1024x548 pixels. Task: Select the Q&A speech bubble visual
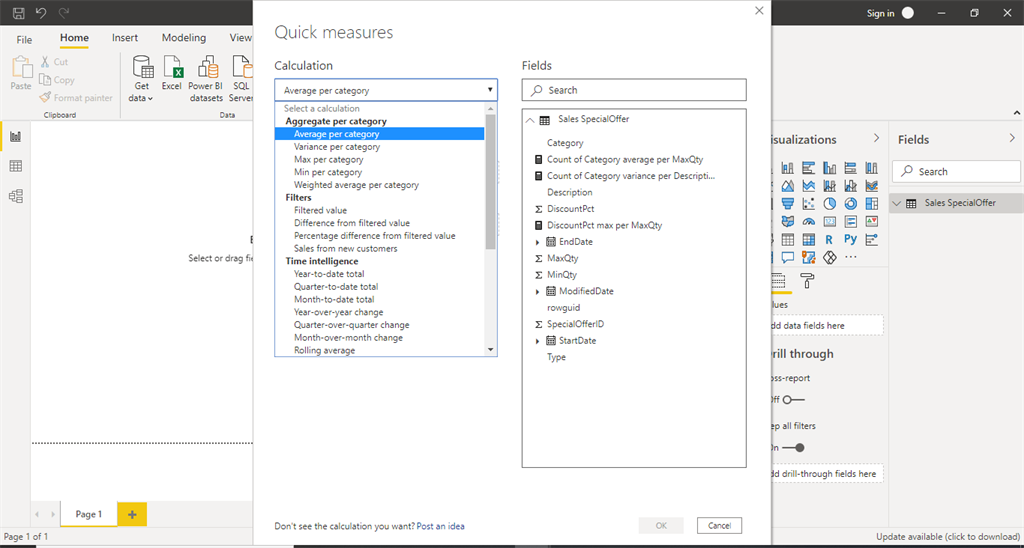pyautogui.click(x=788, y=257)
